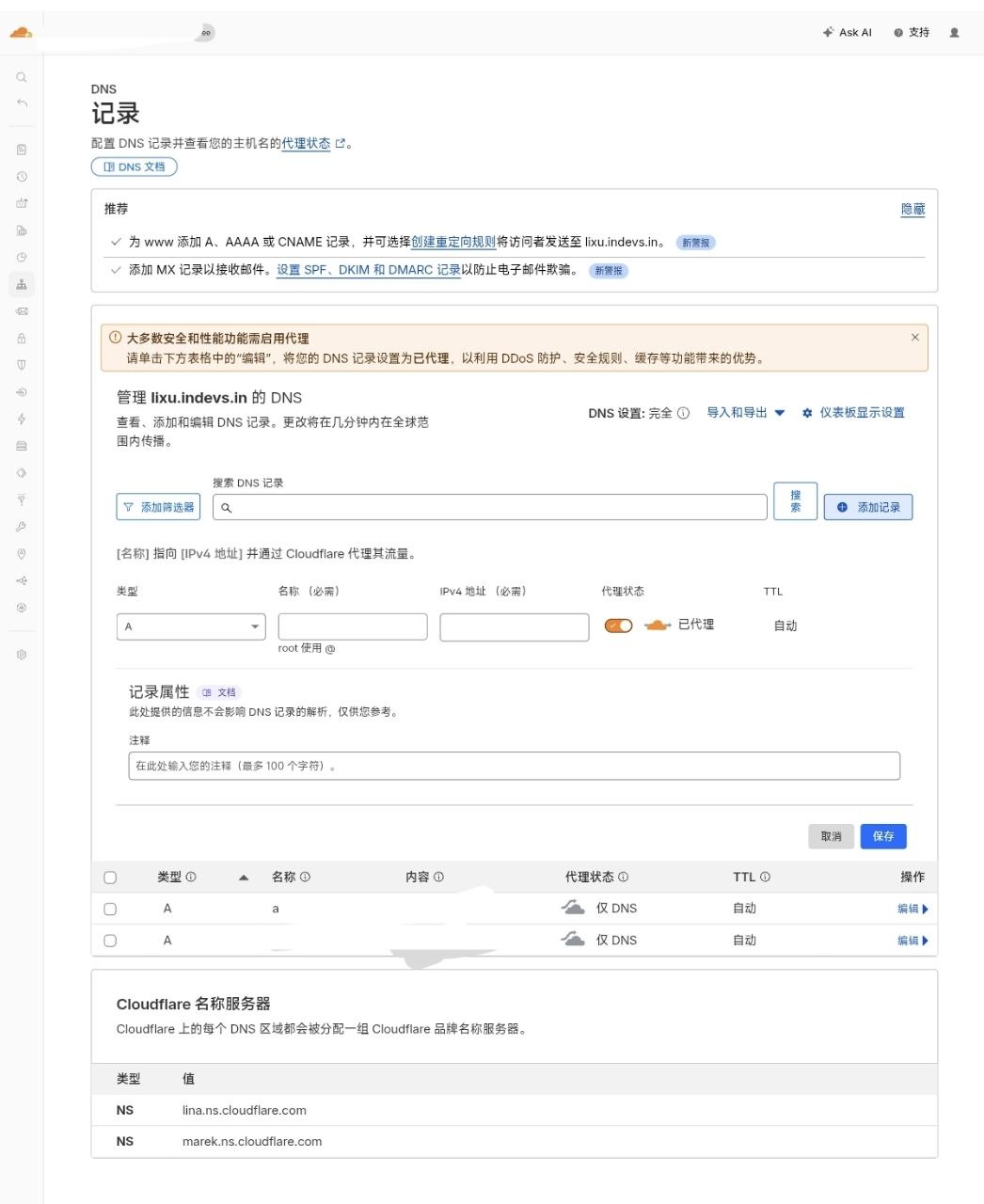Click the back arrow icon in sidebar

pos(22,103)
